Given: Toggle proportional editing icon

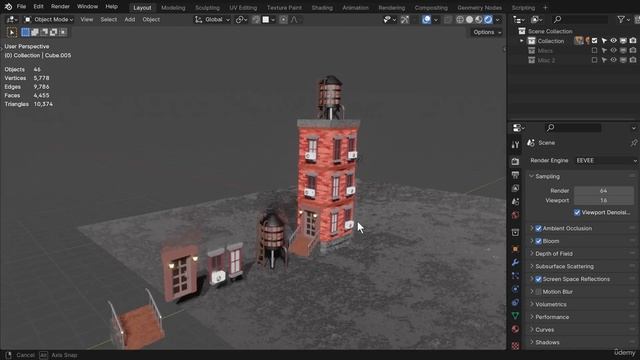Looking at the screenshot, I should coord(283,20).
